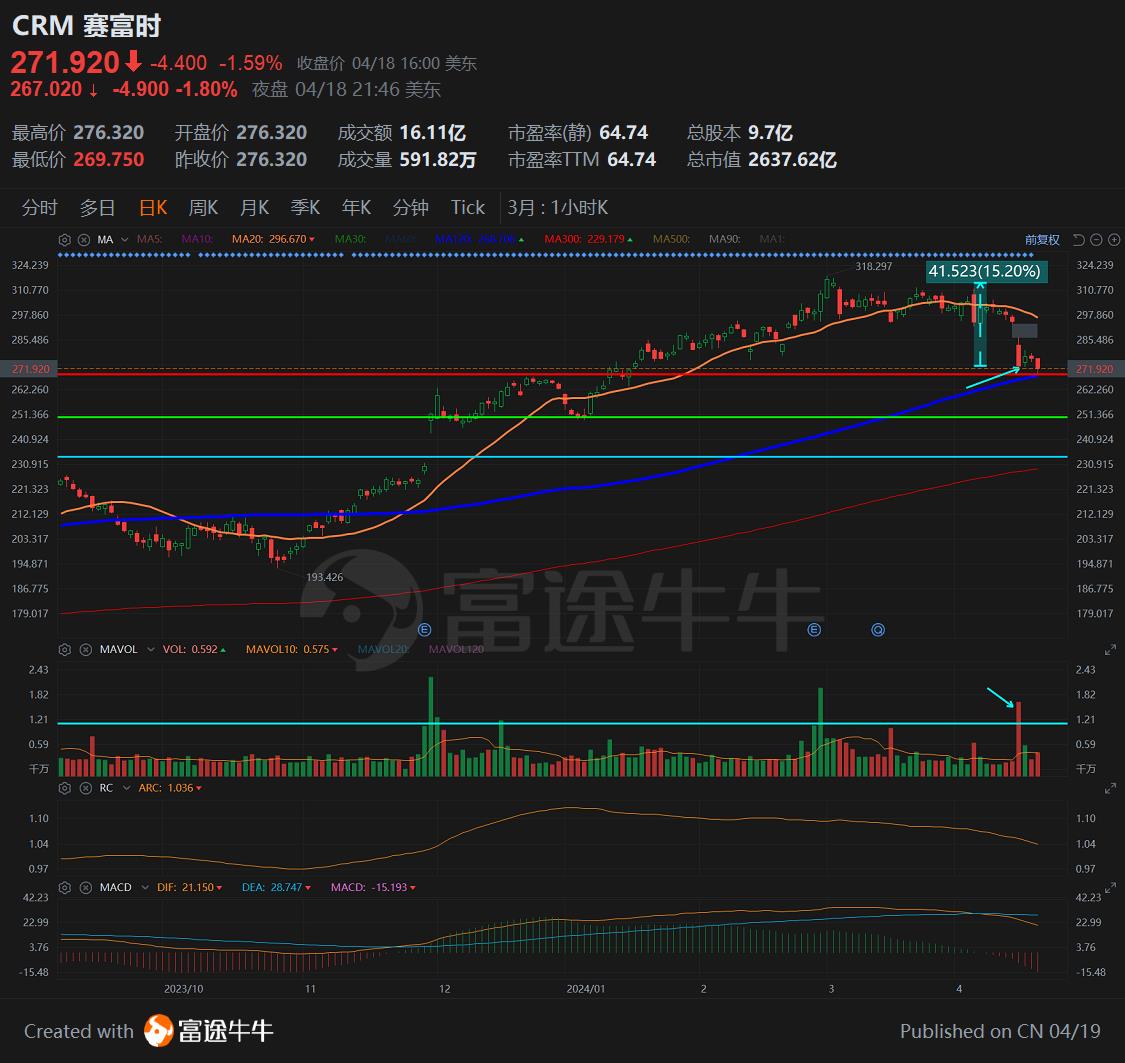Open settings gear for RC indicator

(x=65, y=788)
